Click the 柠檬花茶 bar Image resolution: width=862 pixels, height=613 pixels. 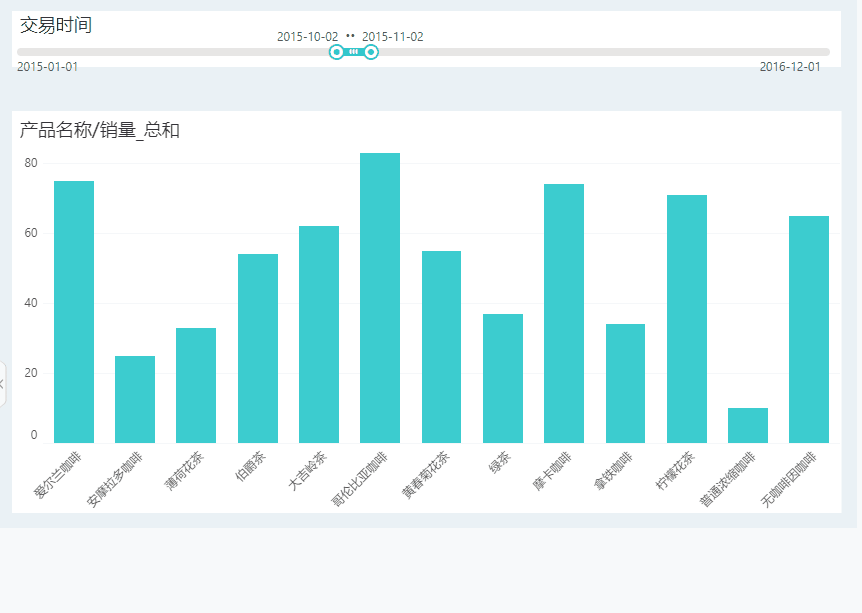pos(687,319)
